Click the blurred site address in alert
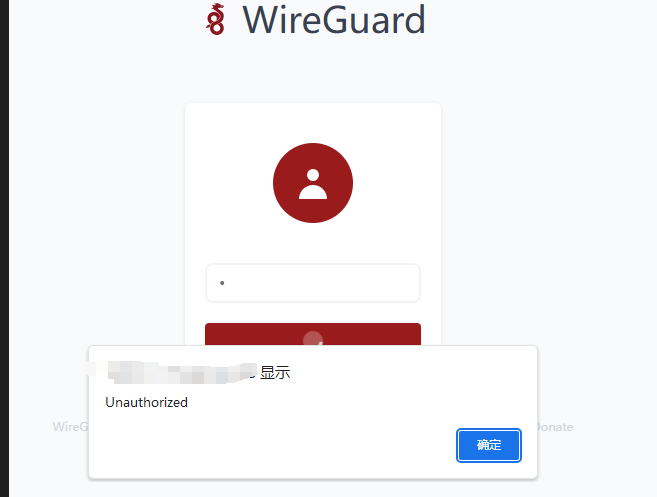The height and width of the screenshot is (497, 657). (172, 372)
